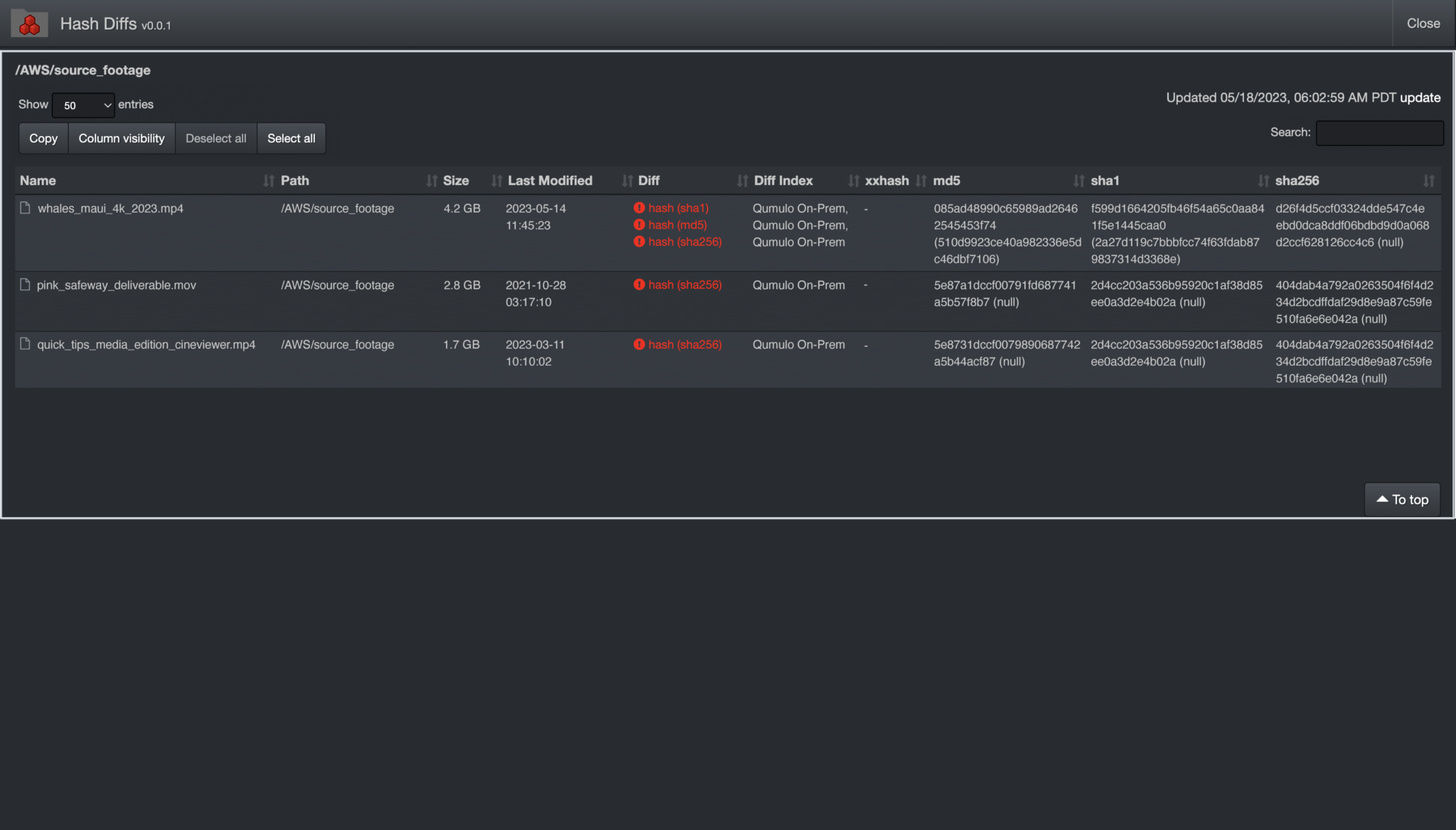The width and height of the screenshot is (1456, 830).
Task: Sort by Path column sort arrows
Action: click(431, 181)
